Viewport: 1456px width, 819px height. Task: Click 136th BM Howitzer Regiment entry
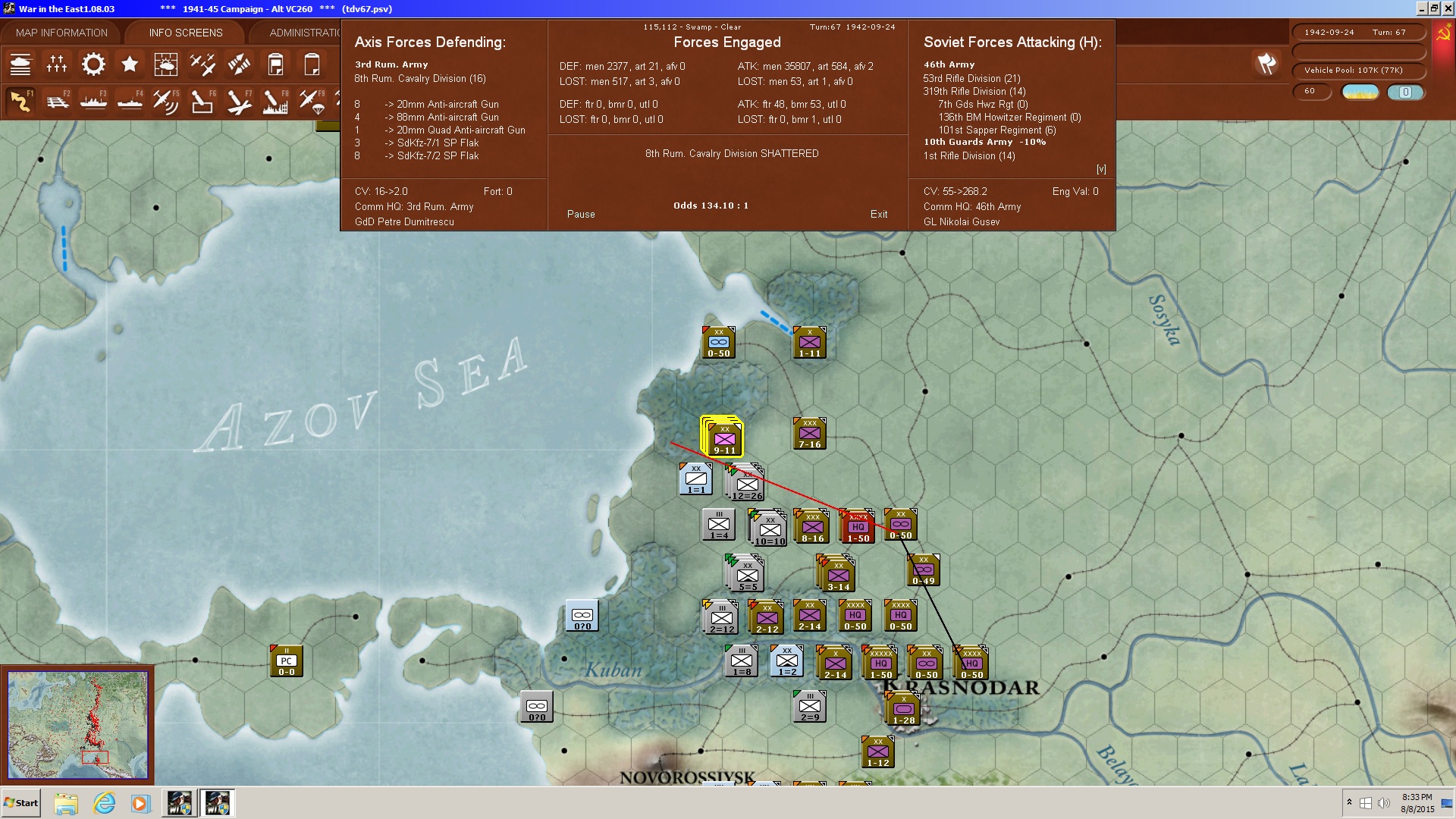coord(1009,118)
